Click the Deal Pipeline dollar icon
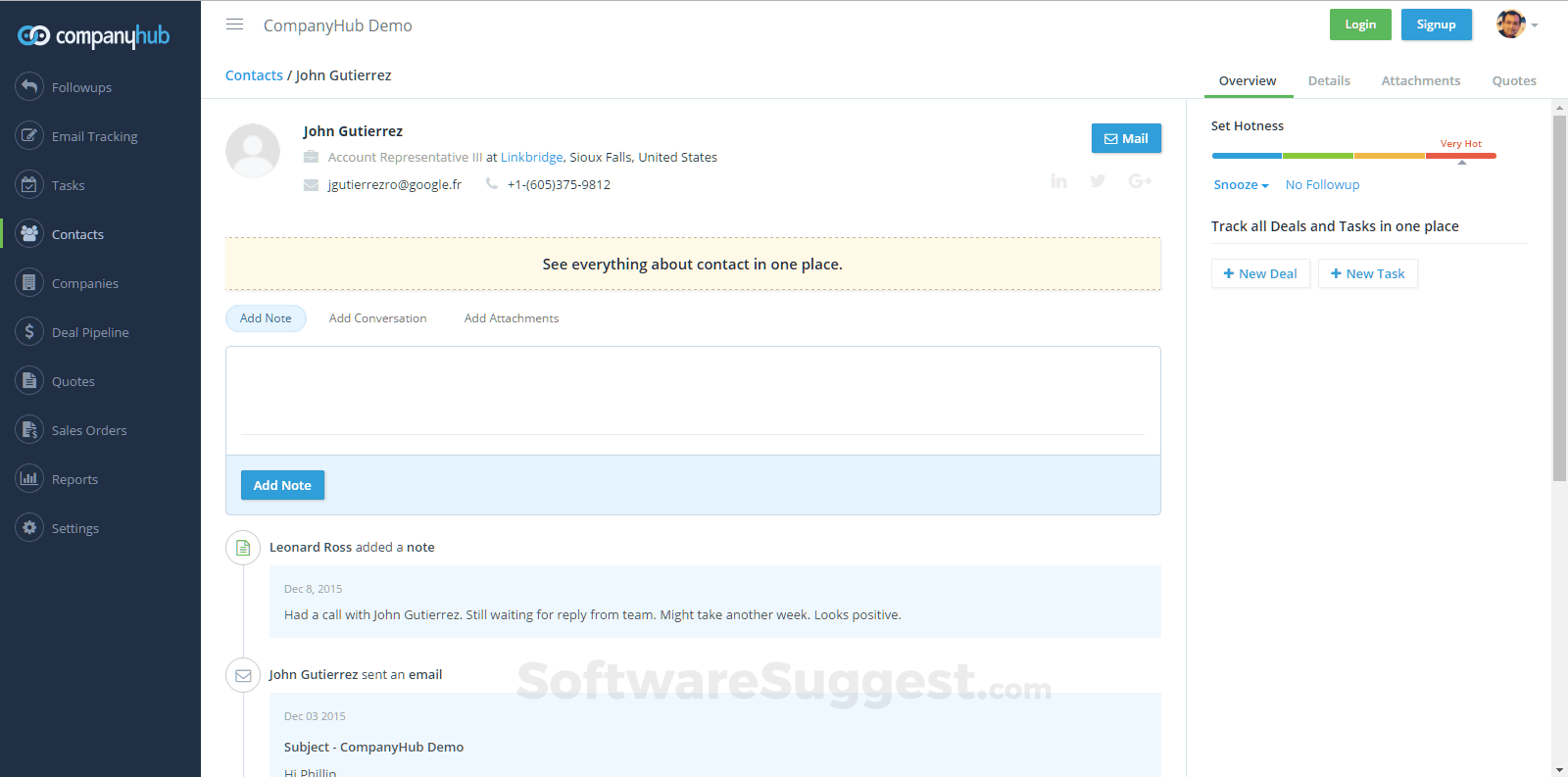This screenshot has width=1568, height=777. point(29,331)
